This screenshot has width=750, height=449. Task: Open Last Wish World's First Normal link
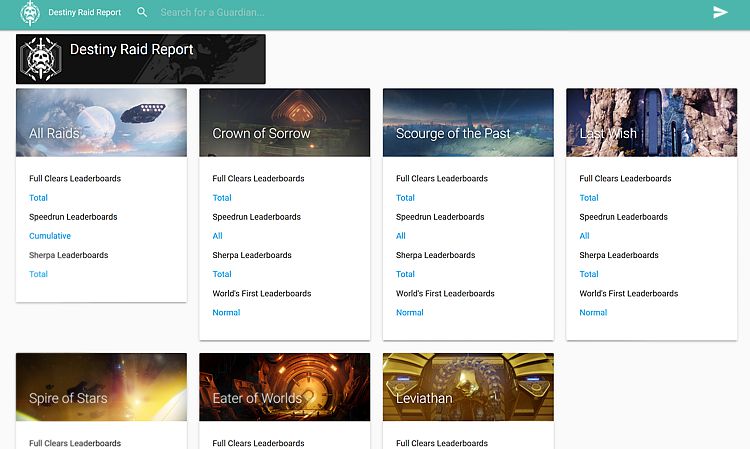point(593,312)
